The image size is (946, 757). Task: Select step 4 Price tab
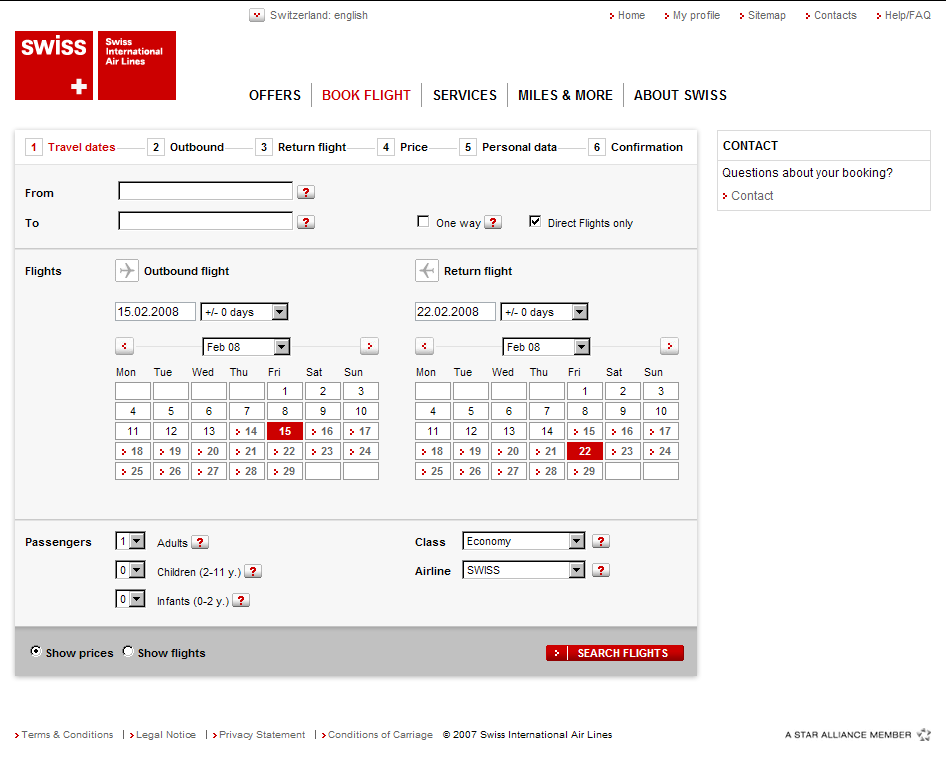403,147
